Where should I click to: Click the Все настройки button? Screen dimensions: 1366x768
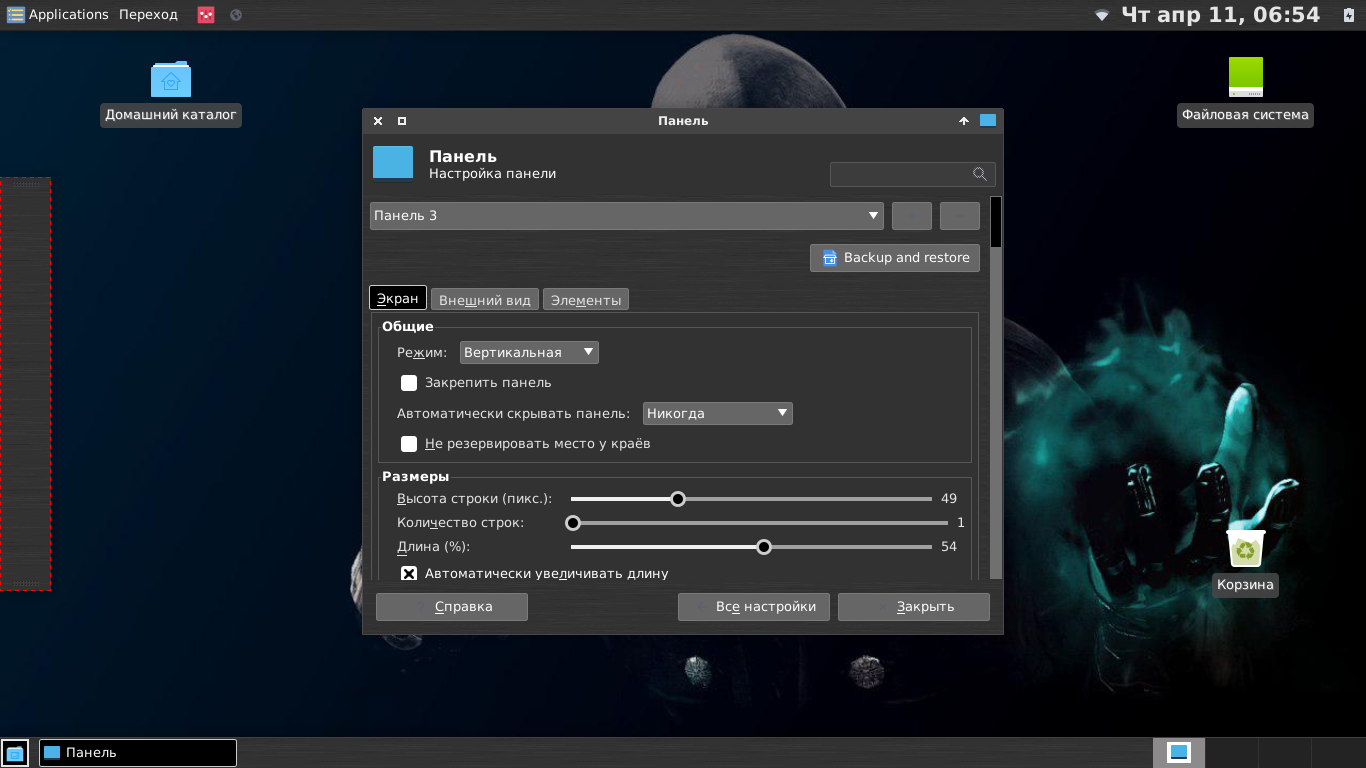coord(754,607)
